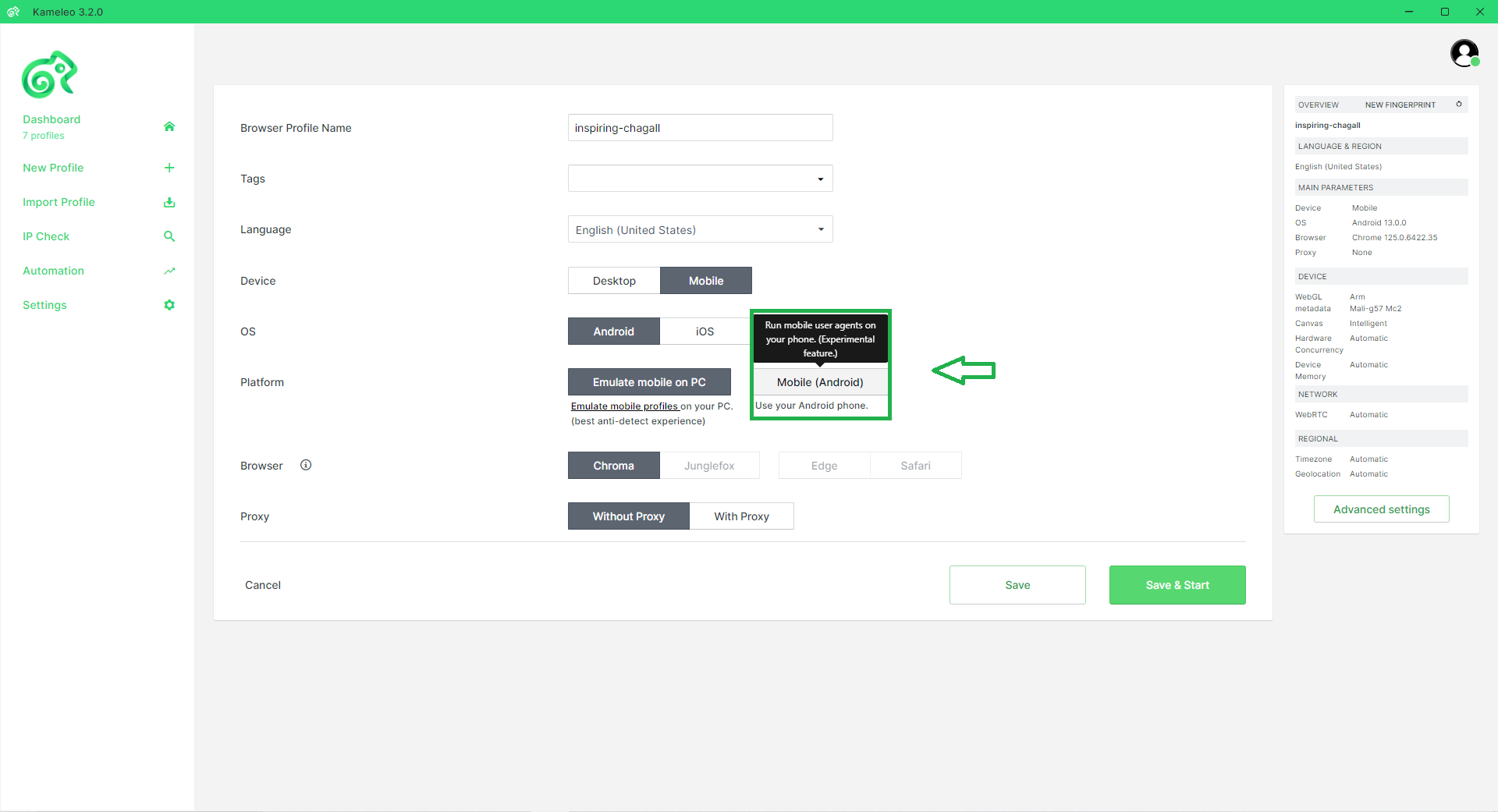This screenshot has width=1498, height=812.
Task: Click the Browser info icon
Action: click(306, 465)
